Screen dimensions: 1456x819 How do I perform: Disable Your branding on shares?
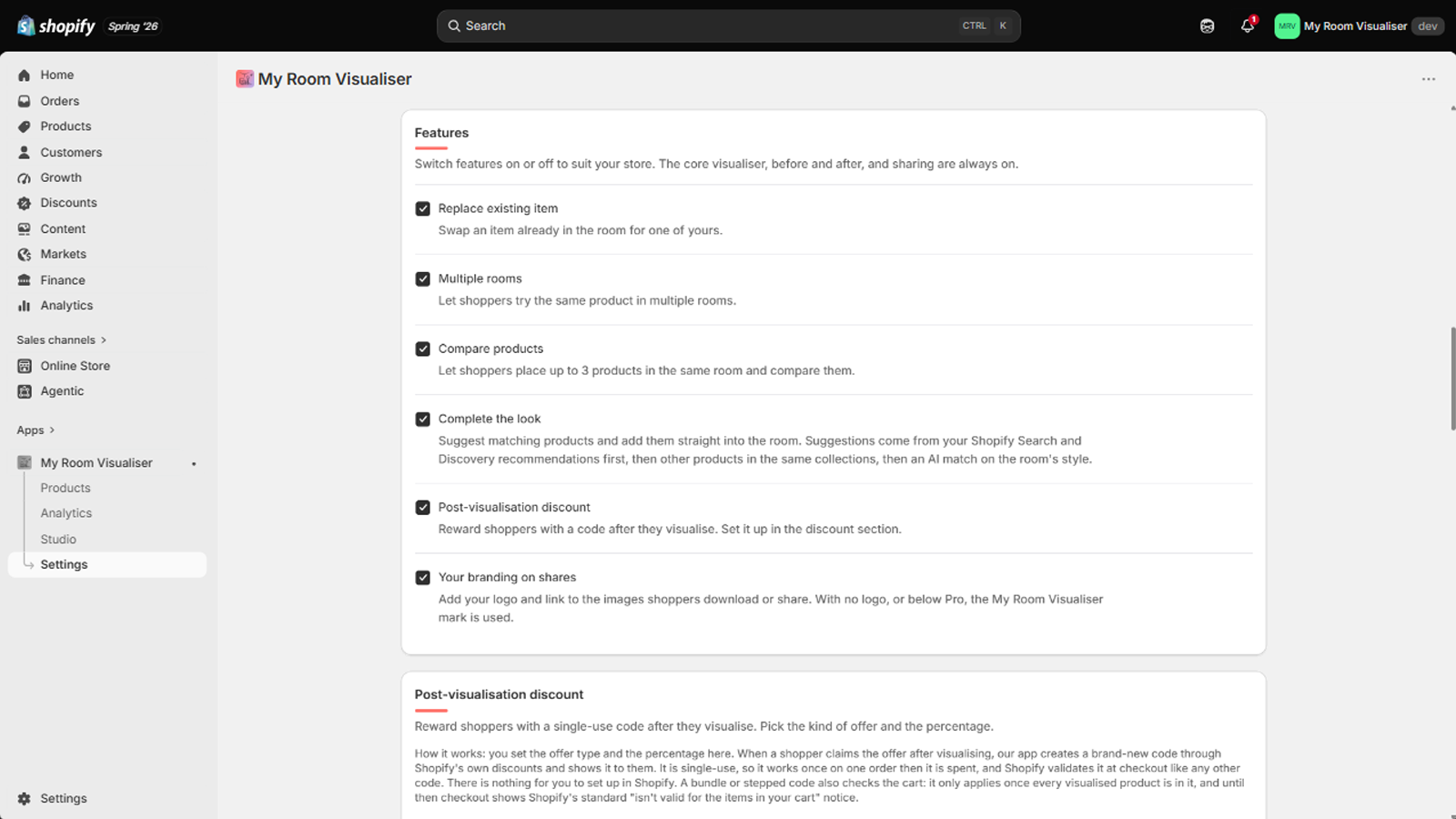pos(422,577)
